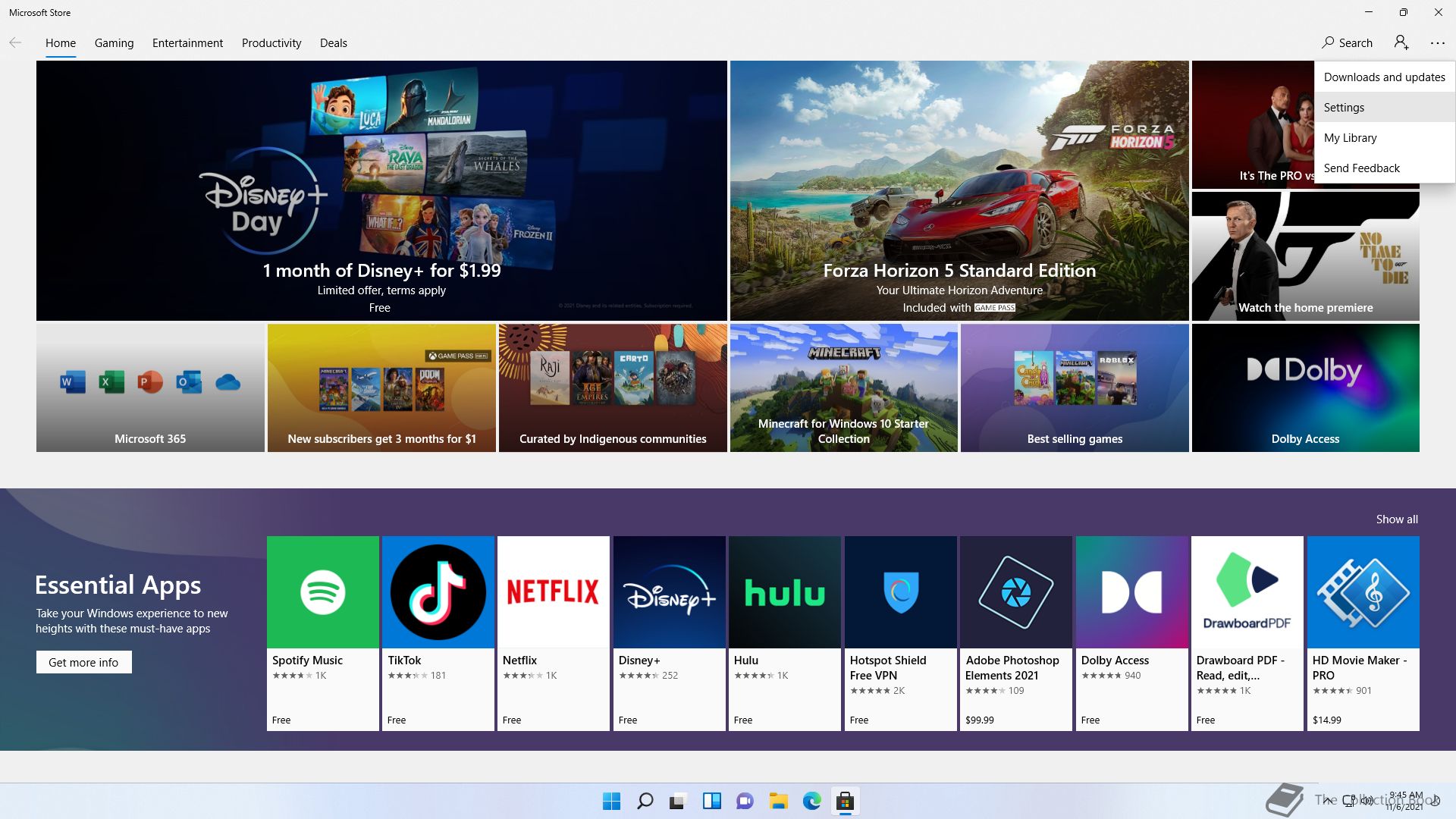Image resolution: width=1456 pixels, height=819 pixels.
Task: Choose Settings from the dropdown menu
Action: (1384, 107)
